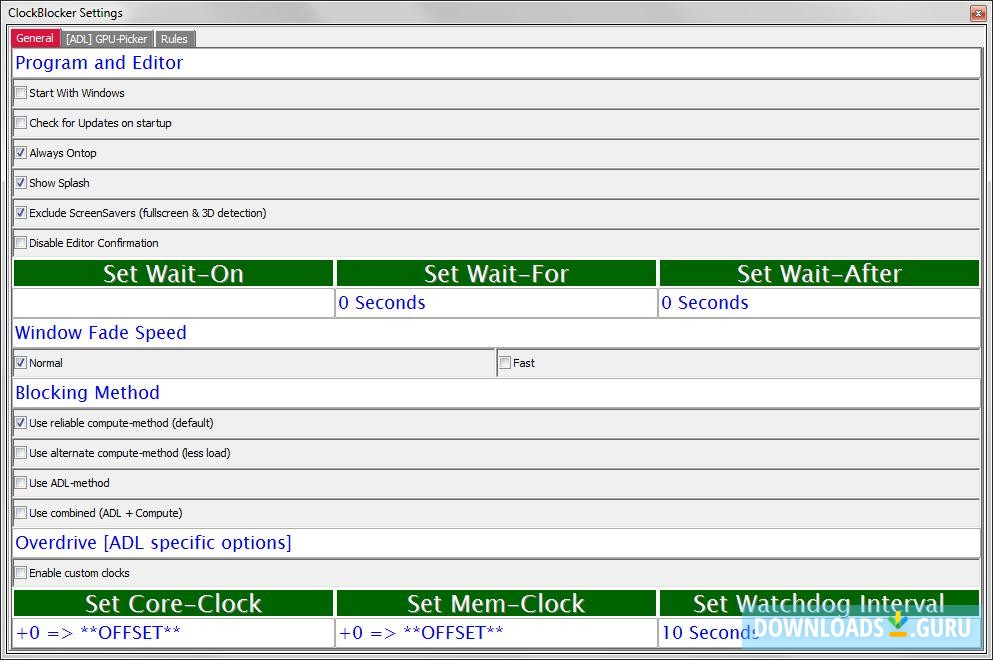The height and width of the screenshot is (660, 993).
Task: Untick the Always Ontop checkbox
Action: coord(21,153)
